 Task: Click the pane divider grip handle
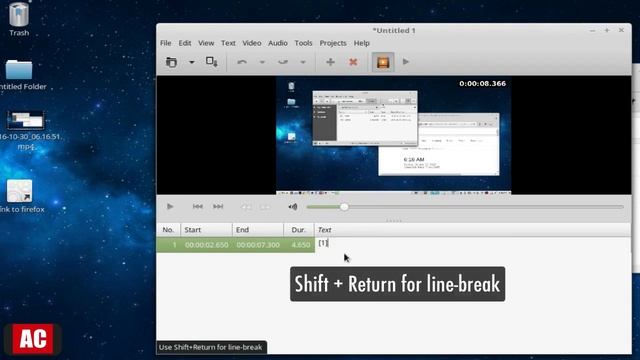394,220
